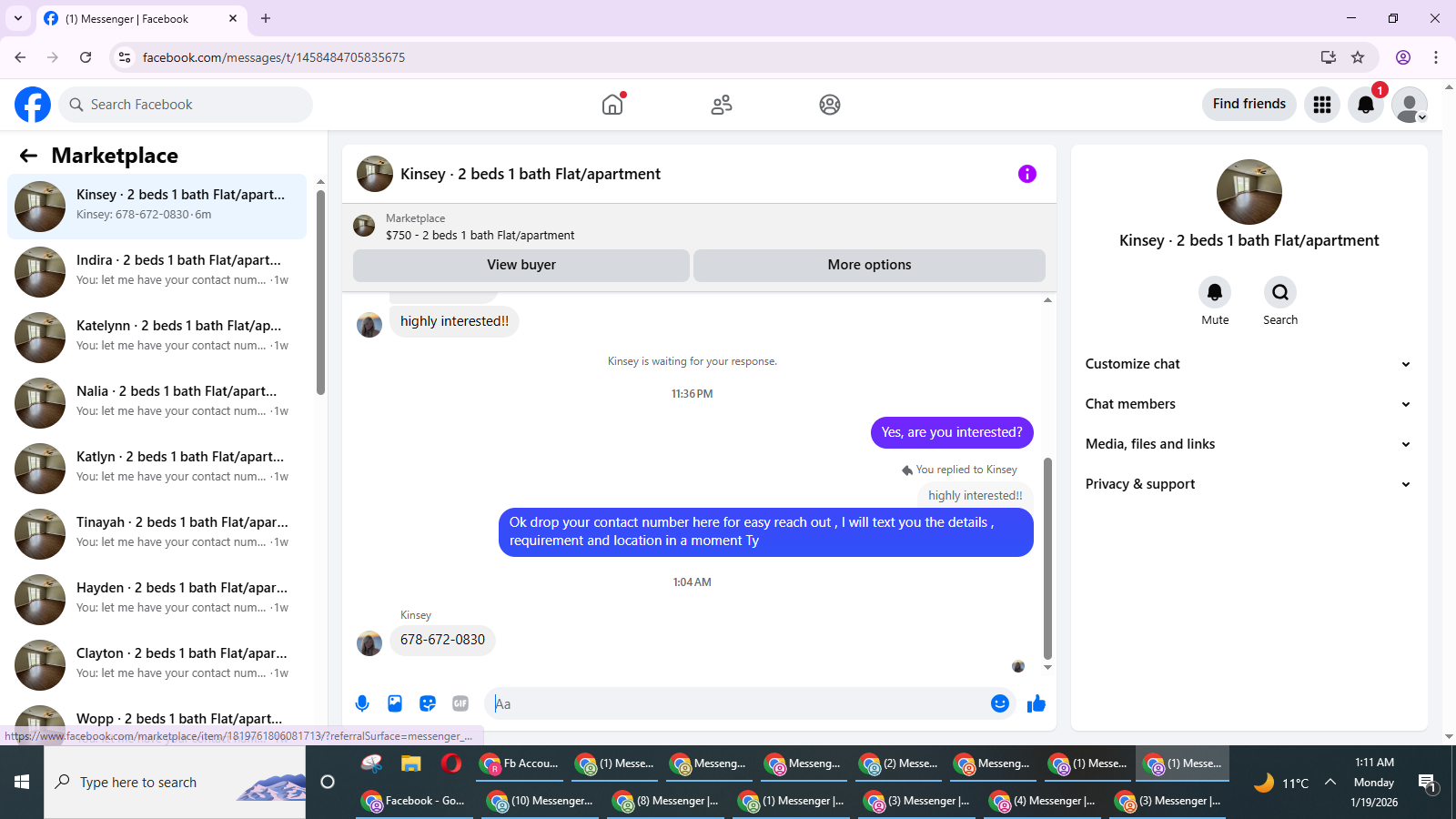1456x819 pixels.
Task: Open the Windows notification center icon
Action: (x=1427, y=783)
